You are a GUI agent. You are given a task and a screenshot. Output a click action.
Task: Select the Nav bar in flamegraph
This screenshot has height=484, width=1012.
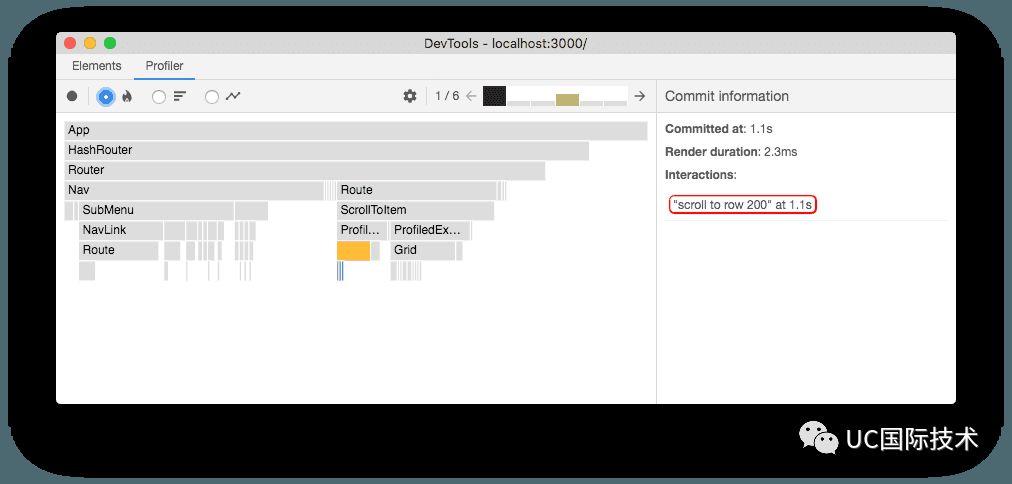tap(194, 190)
